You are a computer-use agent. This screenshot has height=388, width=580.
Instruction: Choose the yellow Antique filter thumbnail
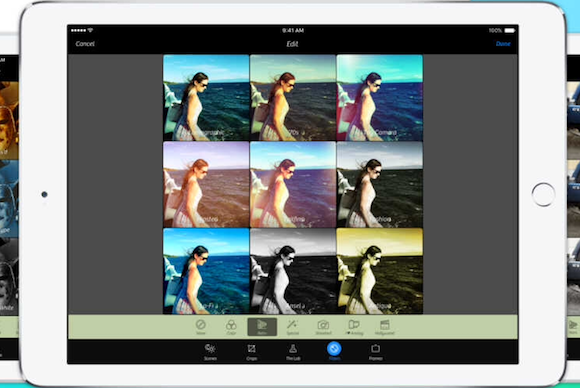click(380, 271)
